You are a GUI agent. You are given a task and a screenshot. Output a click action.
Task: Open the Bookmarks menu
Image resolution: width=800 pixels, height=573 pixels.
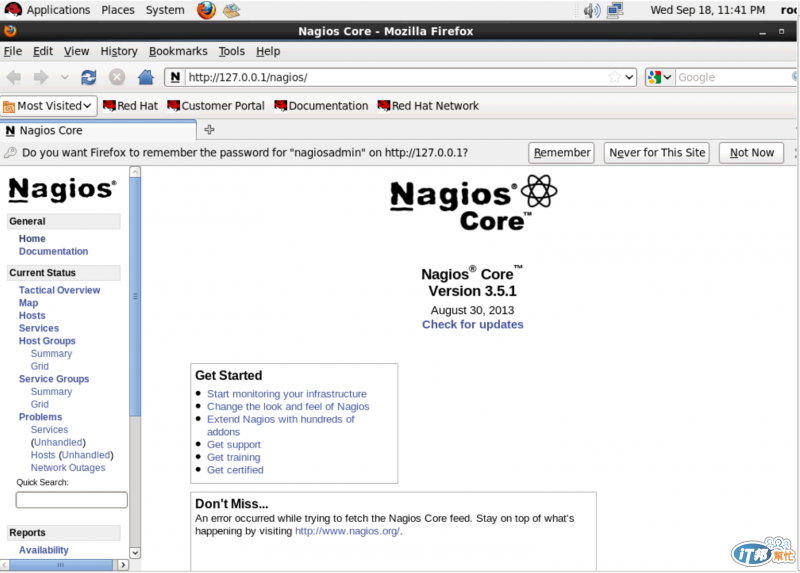[x=178, y=51]
